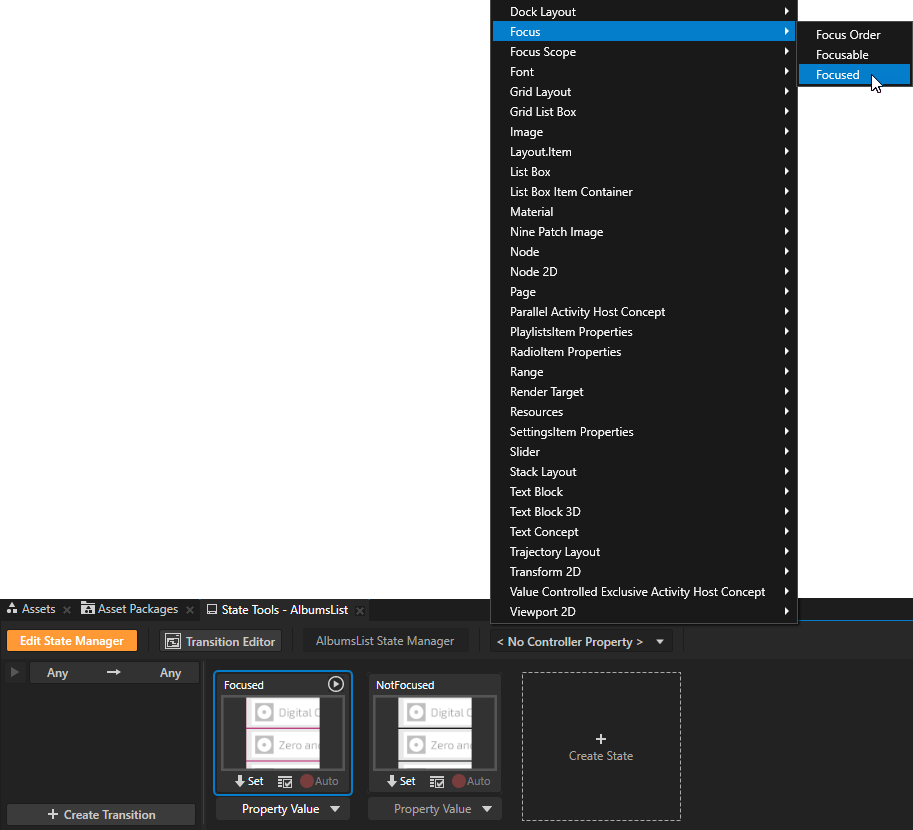The height and width of the screenshot is (830, 913).
Task: Click the Create State placeholder
Action: tap(601, 746)
